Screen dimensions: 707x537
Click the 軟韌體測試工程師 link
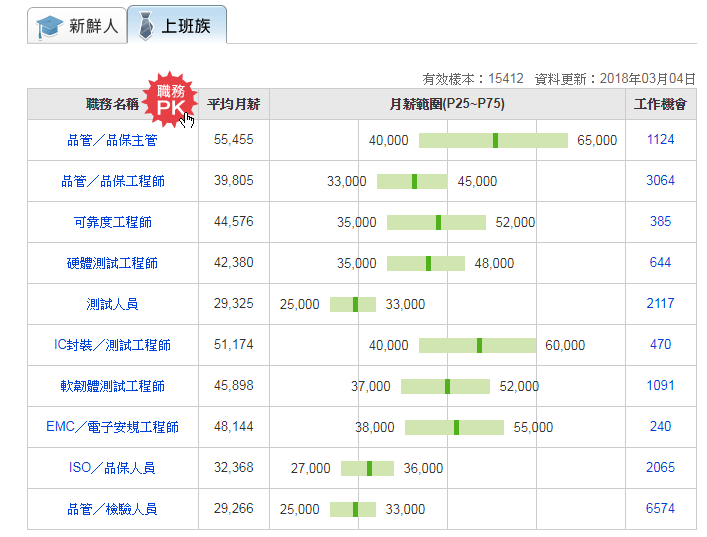pyautogui.click(x=112, y=386)
